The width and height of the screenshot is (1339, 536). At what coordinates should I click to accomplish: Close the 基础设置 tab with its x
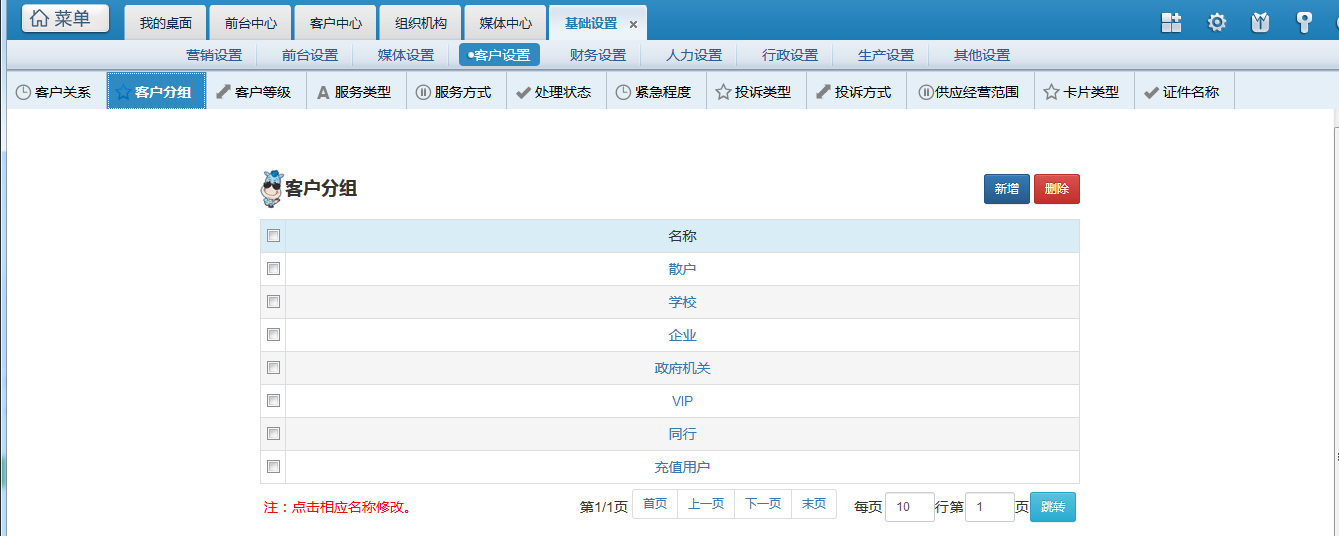click(633, 24)
